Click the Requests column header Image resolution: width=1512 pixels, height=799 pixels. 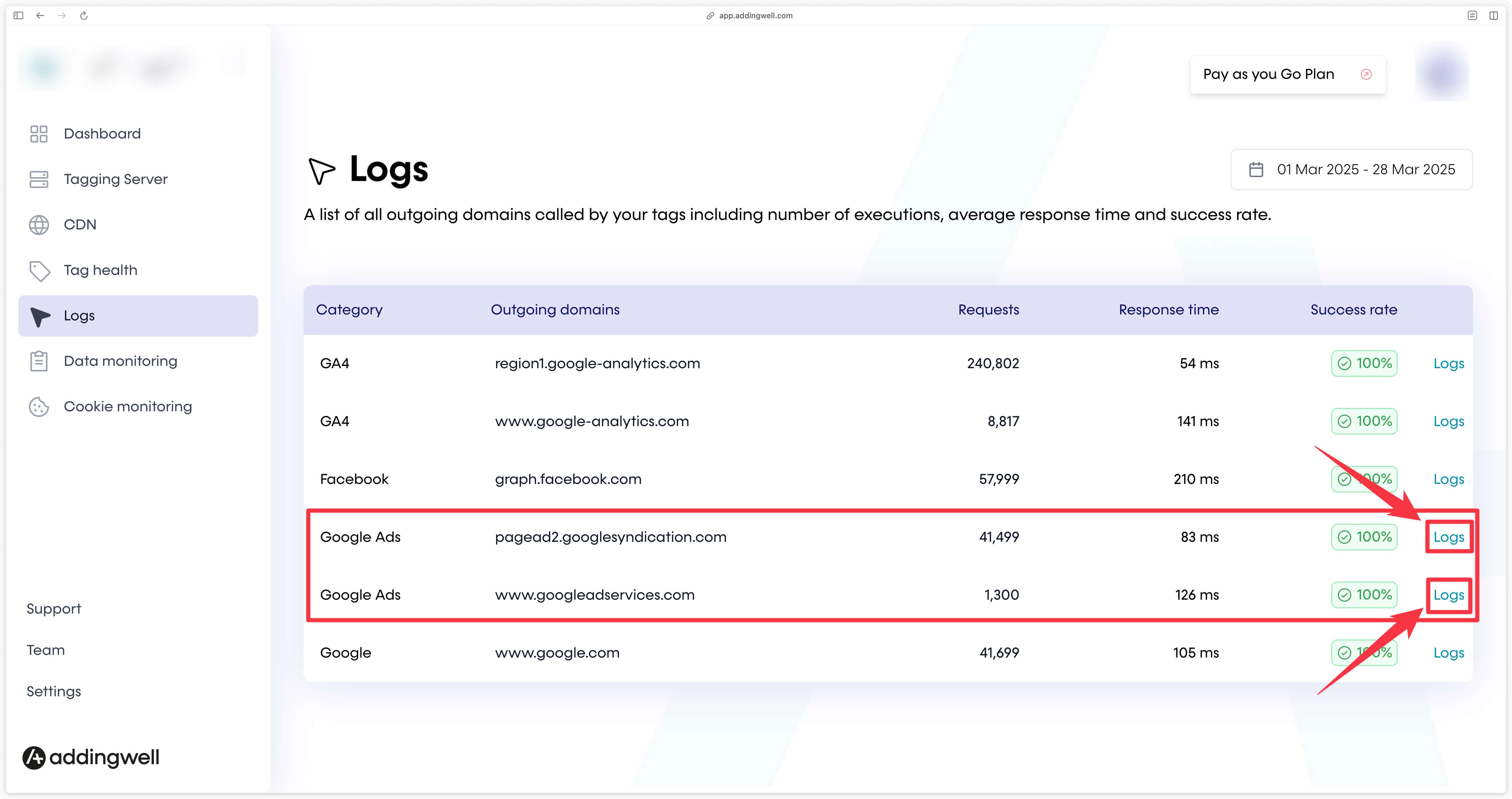pyautogui.click(x=988, y=310)
